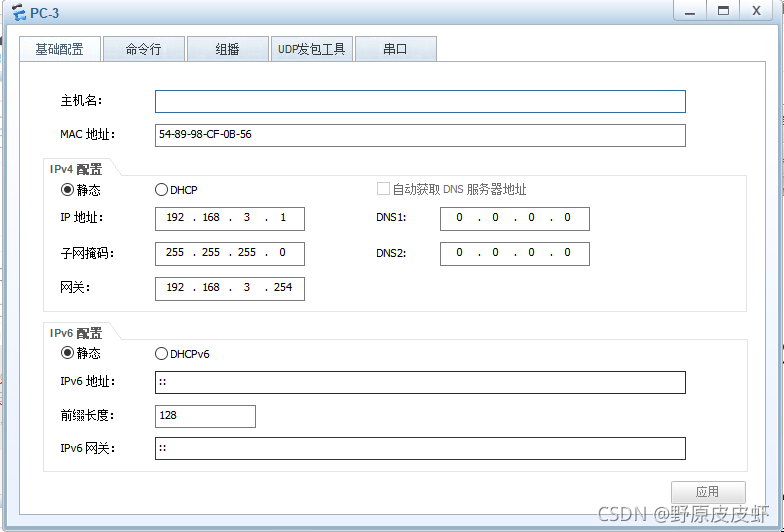Click the DNS2 address field
The image size is (784, 532).
click(514, 254)
